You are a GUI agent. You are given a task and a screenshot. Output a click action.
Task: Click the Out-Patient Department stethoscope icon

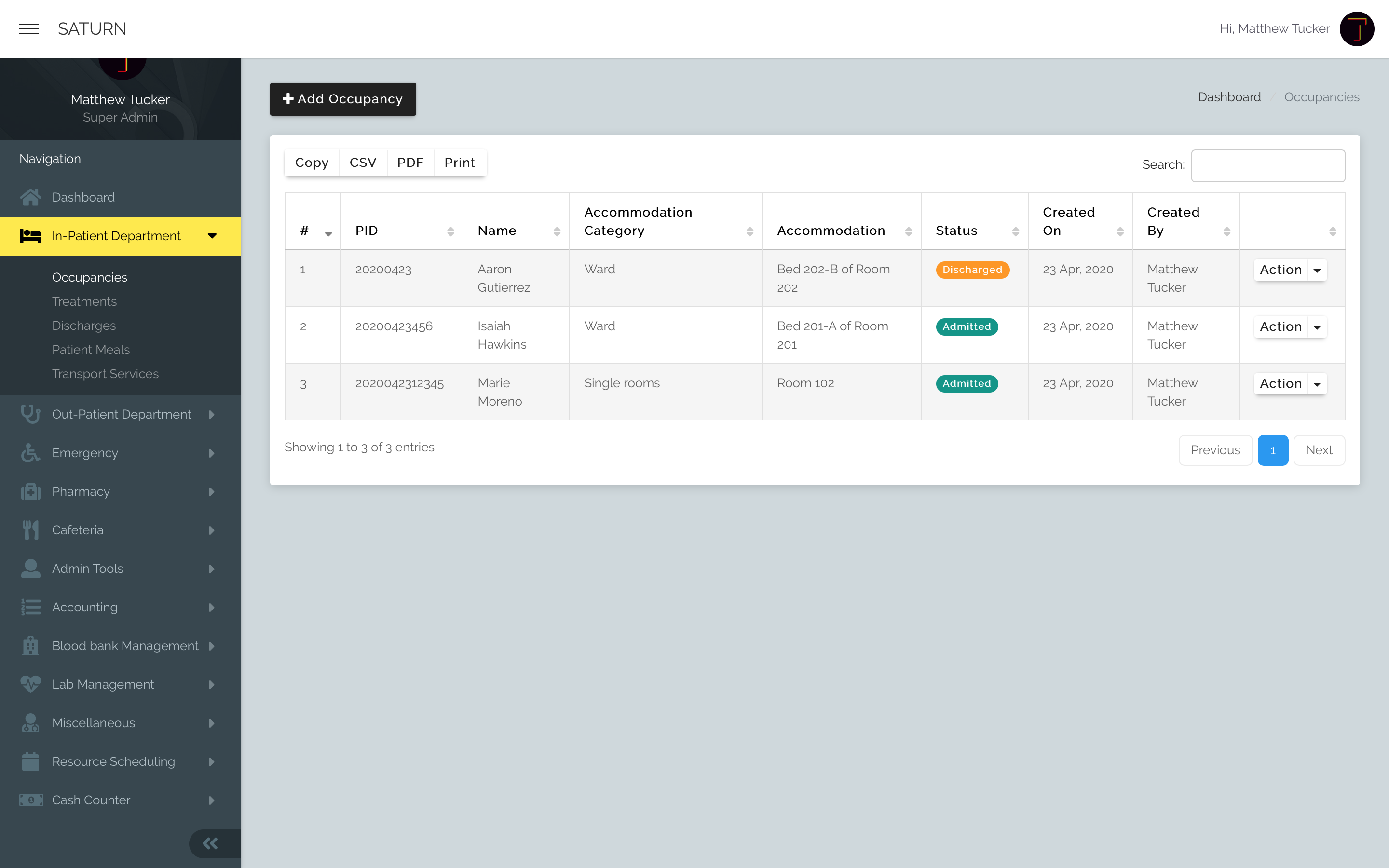click(30, 414)
